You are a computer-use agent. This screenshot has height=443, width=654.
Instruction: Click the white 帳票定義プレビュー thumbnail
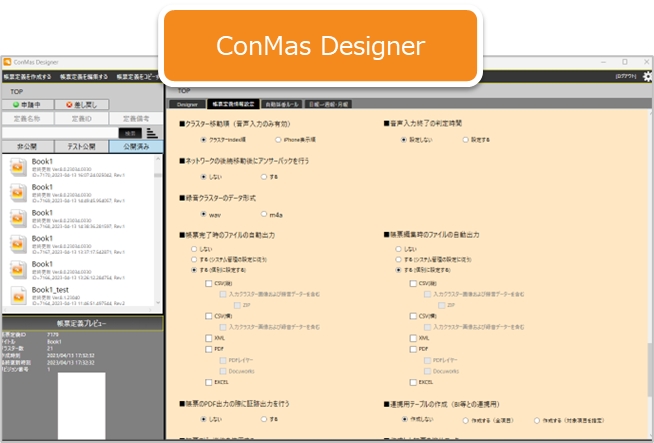pos(81,405)
